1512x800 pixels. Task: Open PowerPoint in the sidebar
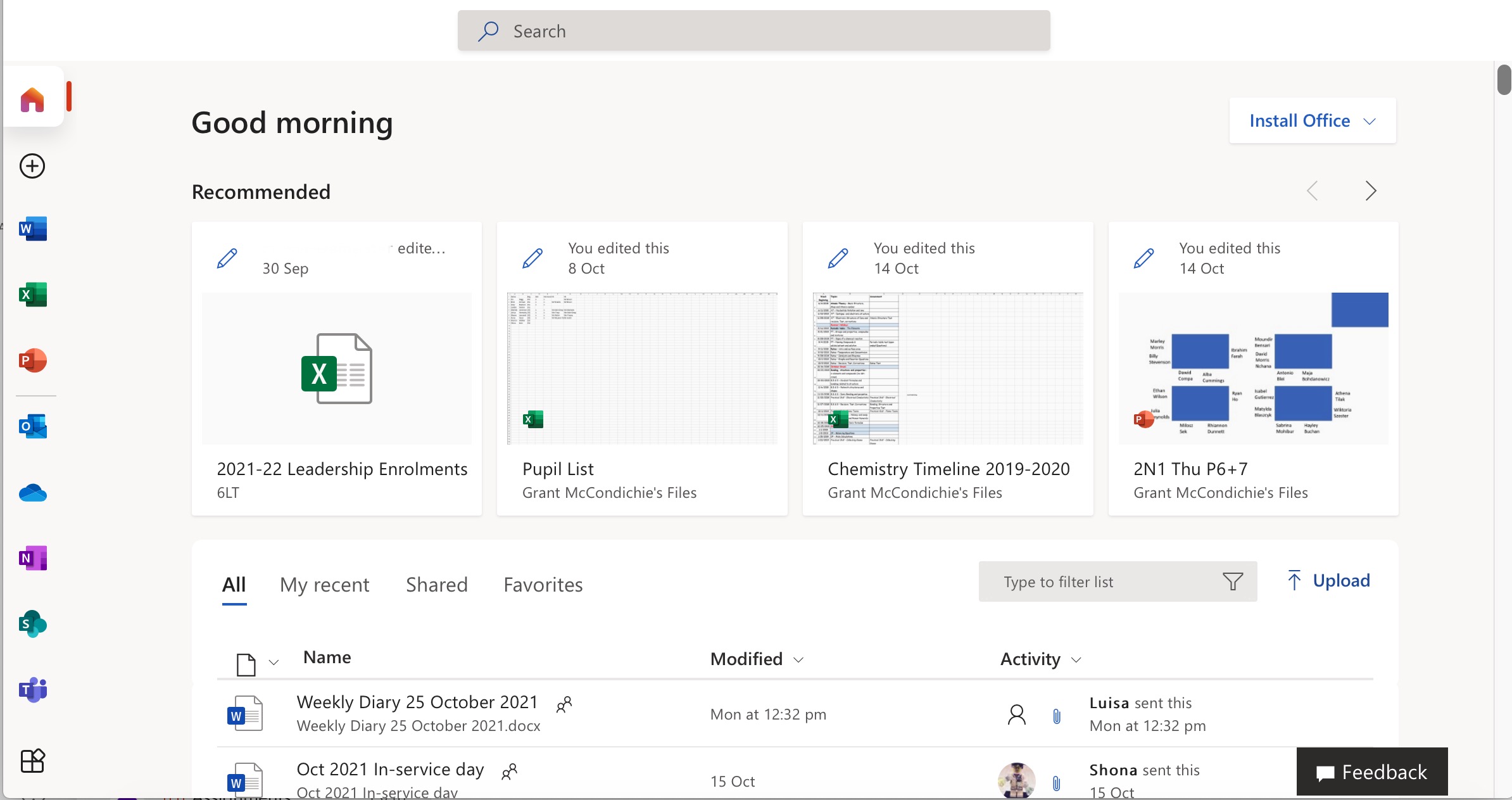tap(33, 360)
